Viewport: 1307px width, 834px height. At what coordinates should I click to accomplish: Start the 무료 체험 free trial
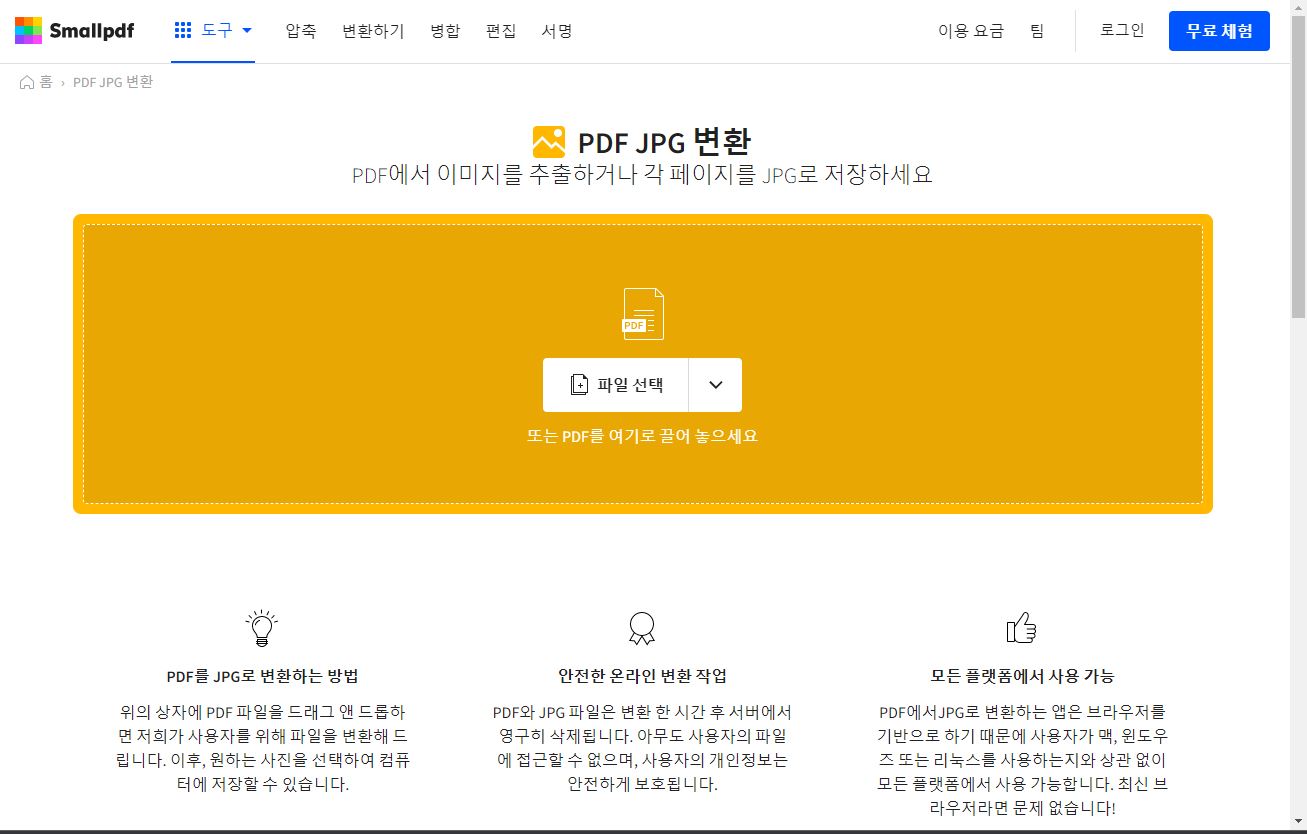tap(1219, 31)
